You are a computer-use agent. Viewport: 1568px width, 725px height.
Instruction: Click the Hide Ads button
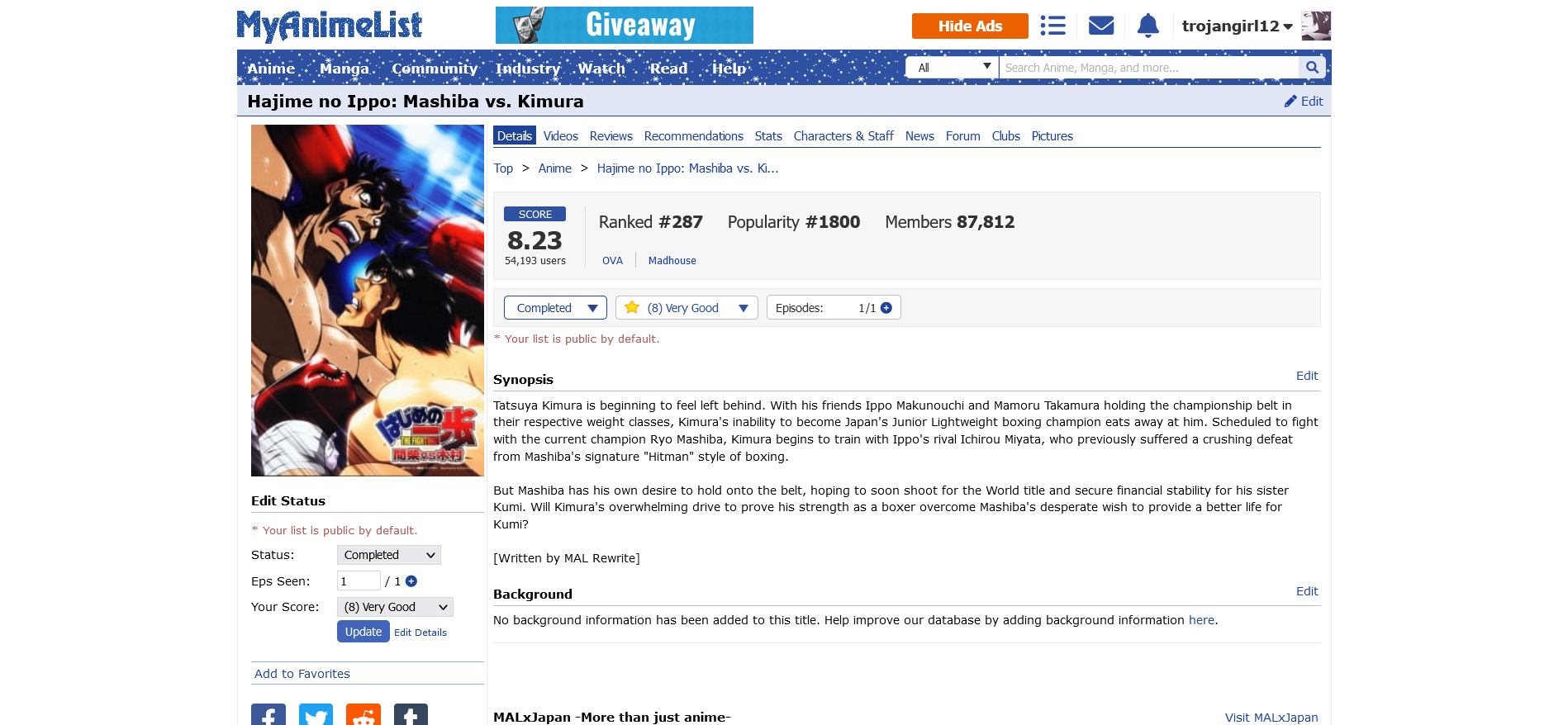[x=970, y=26]
